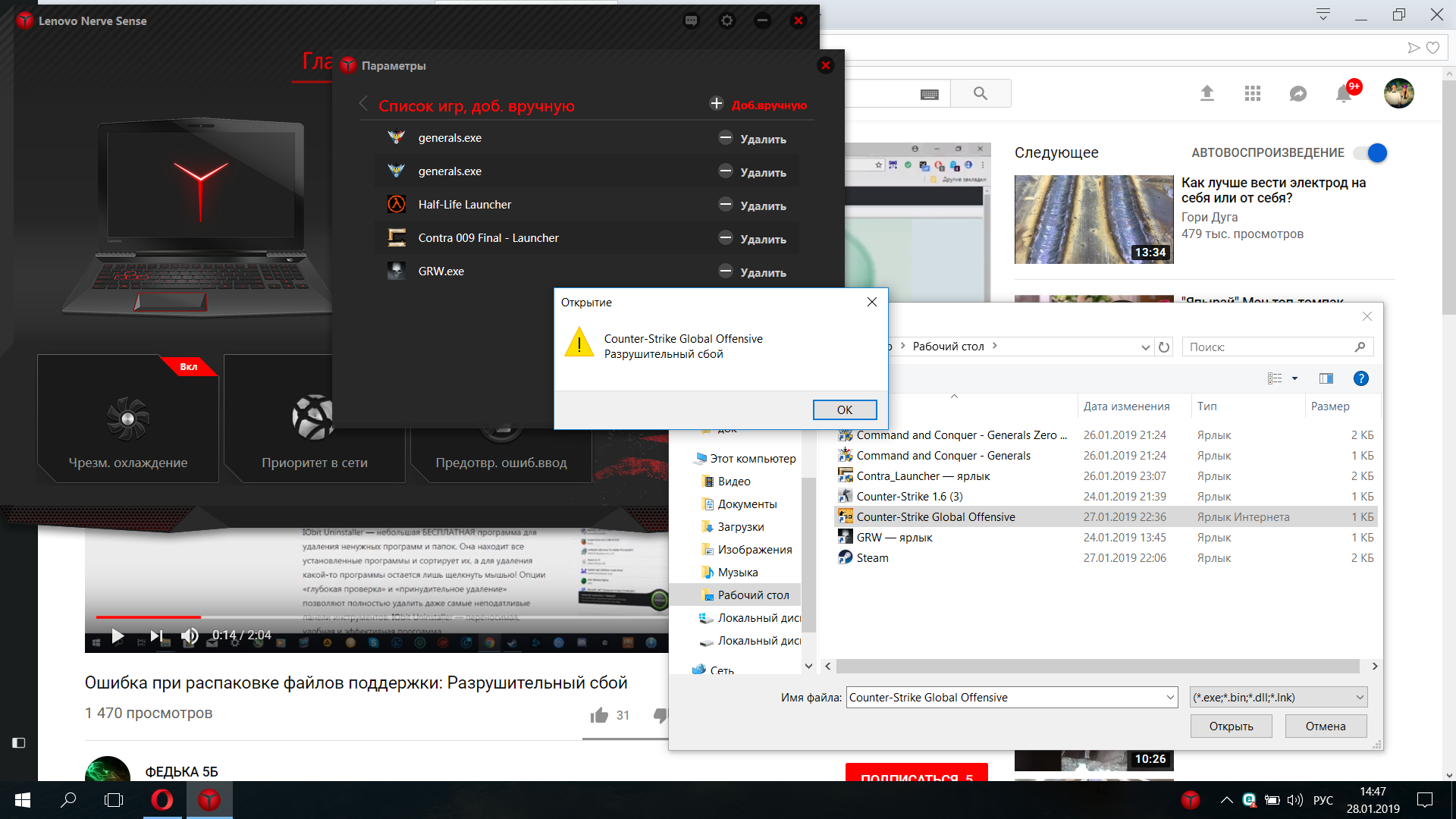
Task: Open view options dropdown arrow
Action: click(x=1294, y=378)
